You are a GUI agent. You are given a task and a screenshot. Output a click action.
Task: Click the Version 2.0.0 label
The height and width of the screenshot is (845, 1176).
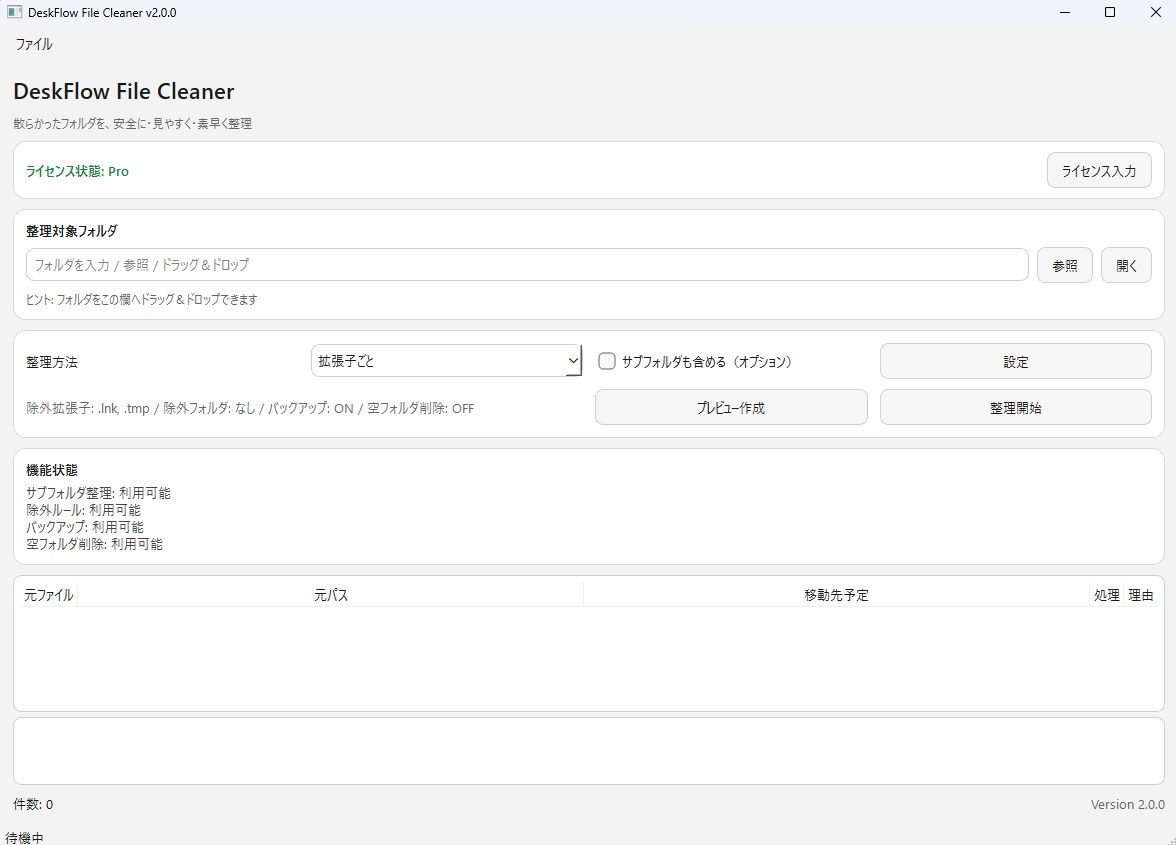coord(1127,804)
